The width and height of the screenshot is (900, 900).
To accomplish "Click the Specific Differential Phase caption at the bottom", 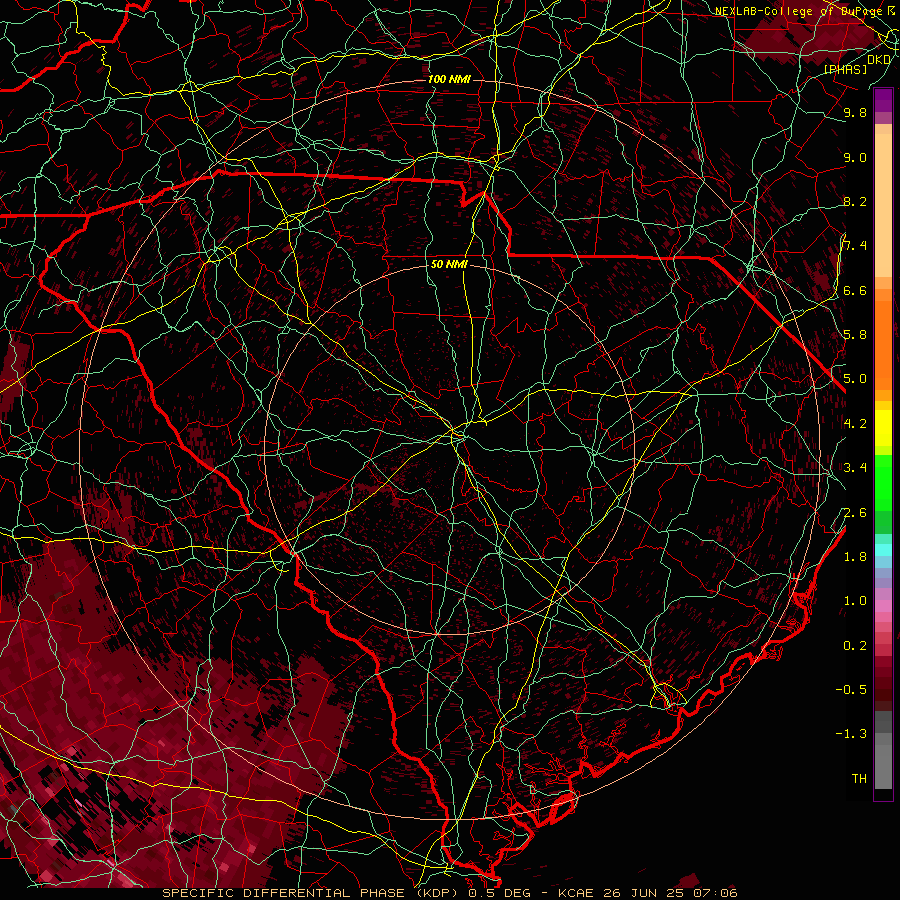I will [x=450, y=893].
